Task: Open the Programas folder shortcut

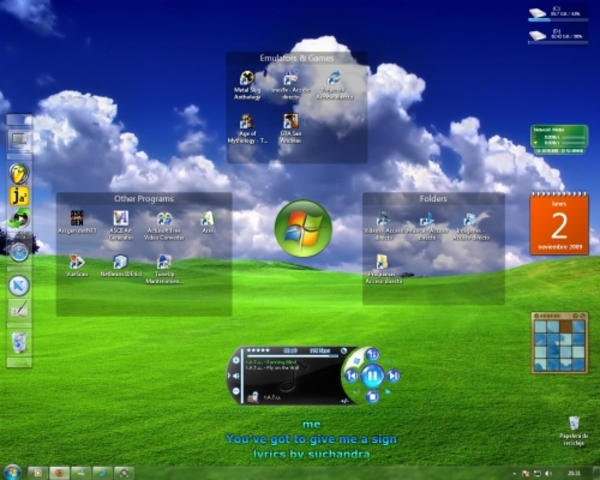Action: (x=384, y=269)
